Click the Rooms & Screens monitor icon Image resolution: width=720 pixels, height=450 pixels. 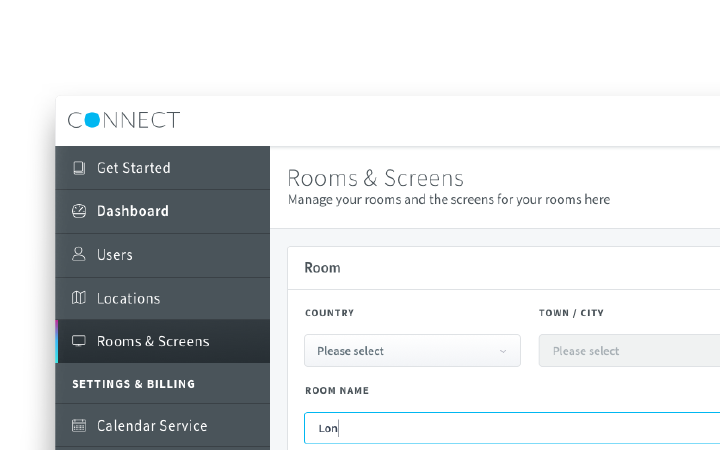79,341
